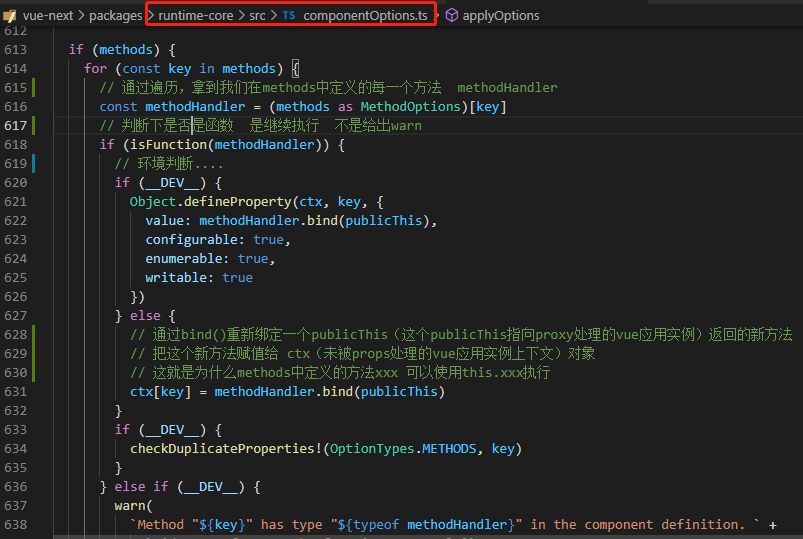The image size is (803, 539).
Task: Click 'checkDuplicateProperties' on line 634
Action: [x=222, y=448]
